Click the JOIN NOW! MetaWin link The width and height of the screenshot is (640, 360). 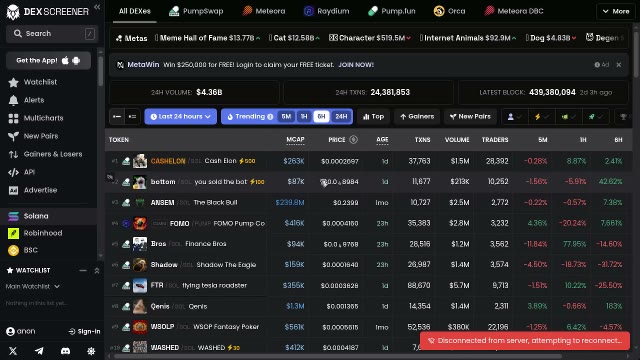click(x=356, y=64)
